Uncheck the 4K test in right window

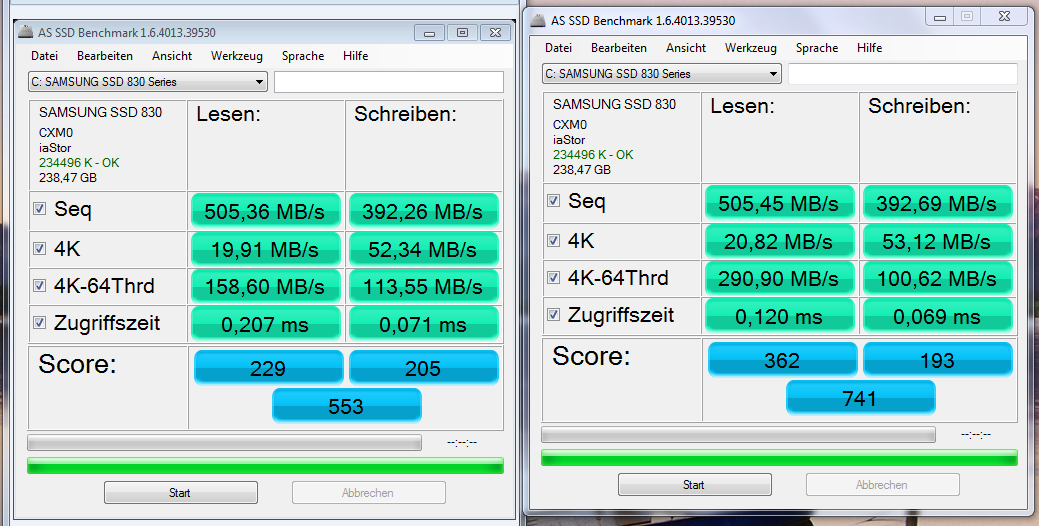click(553, 240)
